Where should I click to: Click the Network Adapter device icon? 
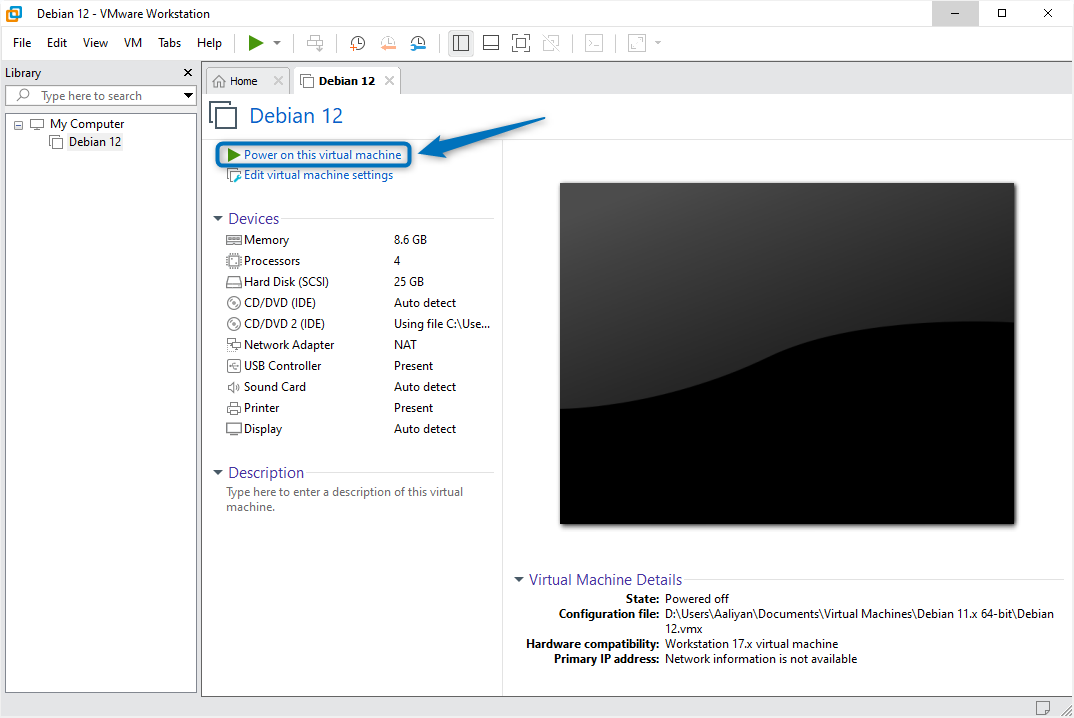[x=234, y=344]
